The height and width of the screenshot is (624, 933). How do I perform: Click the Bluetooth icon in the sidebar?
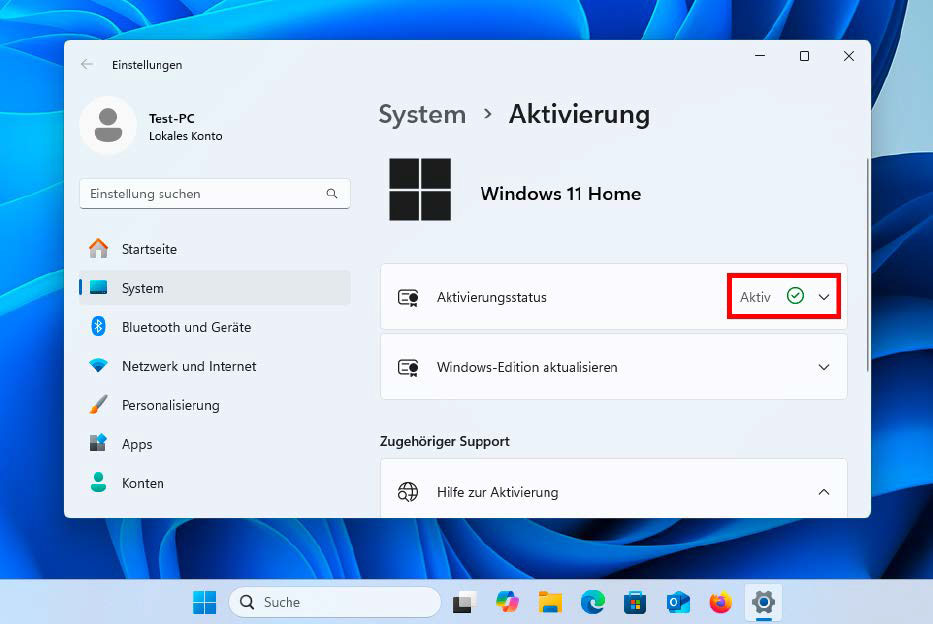pos(99,327)
